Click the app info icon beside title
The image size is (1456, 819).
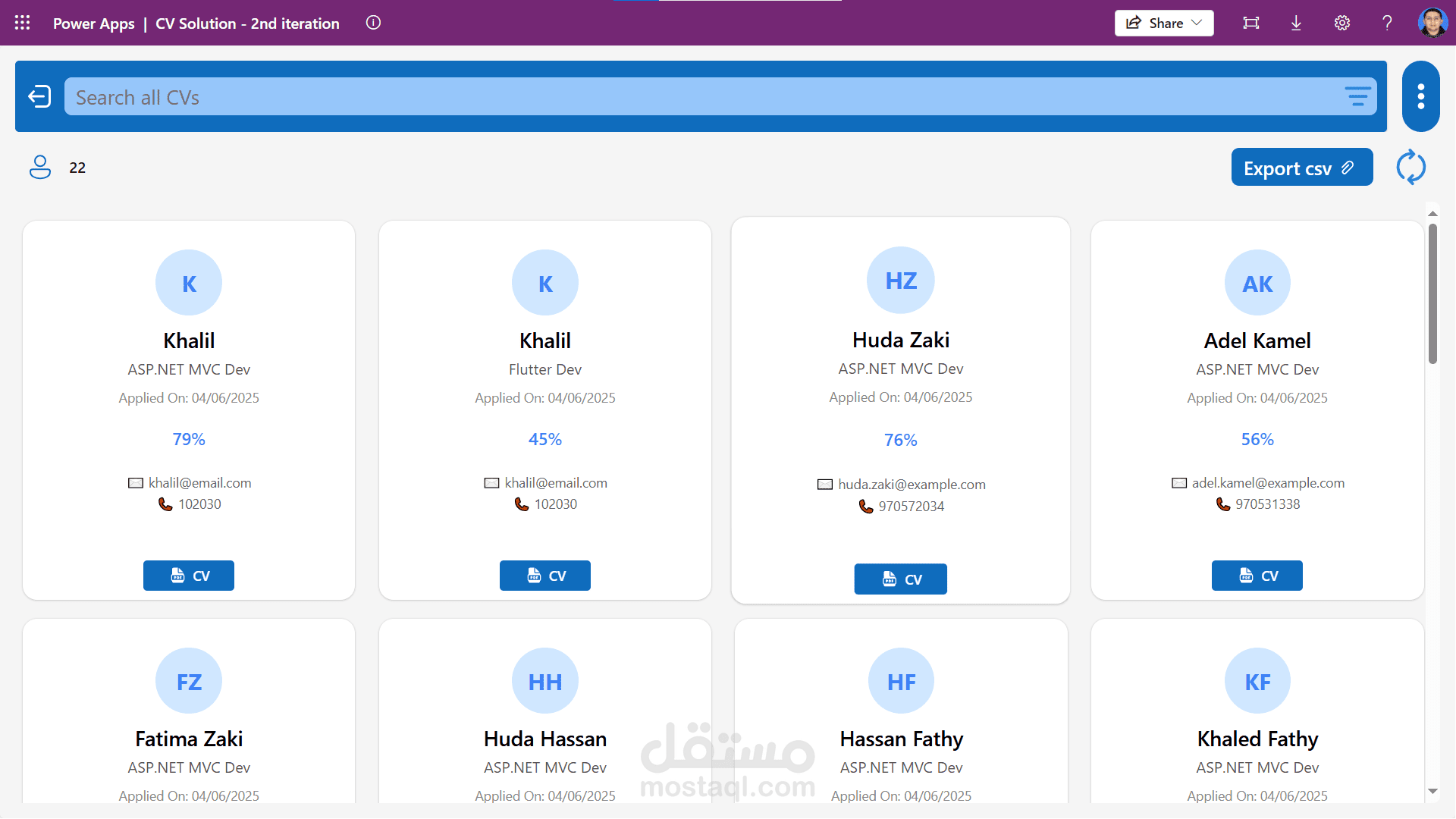point(373,23)
